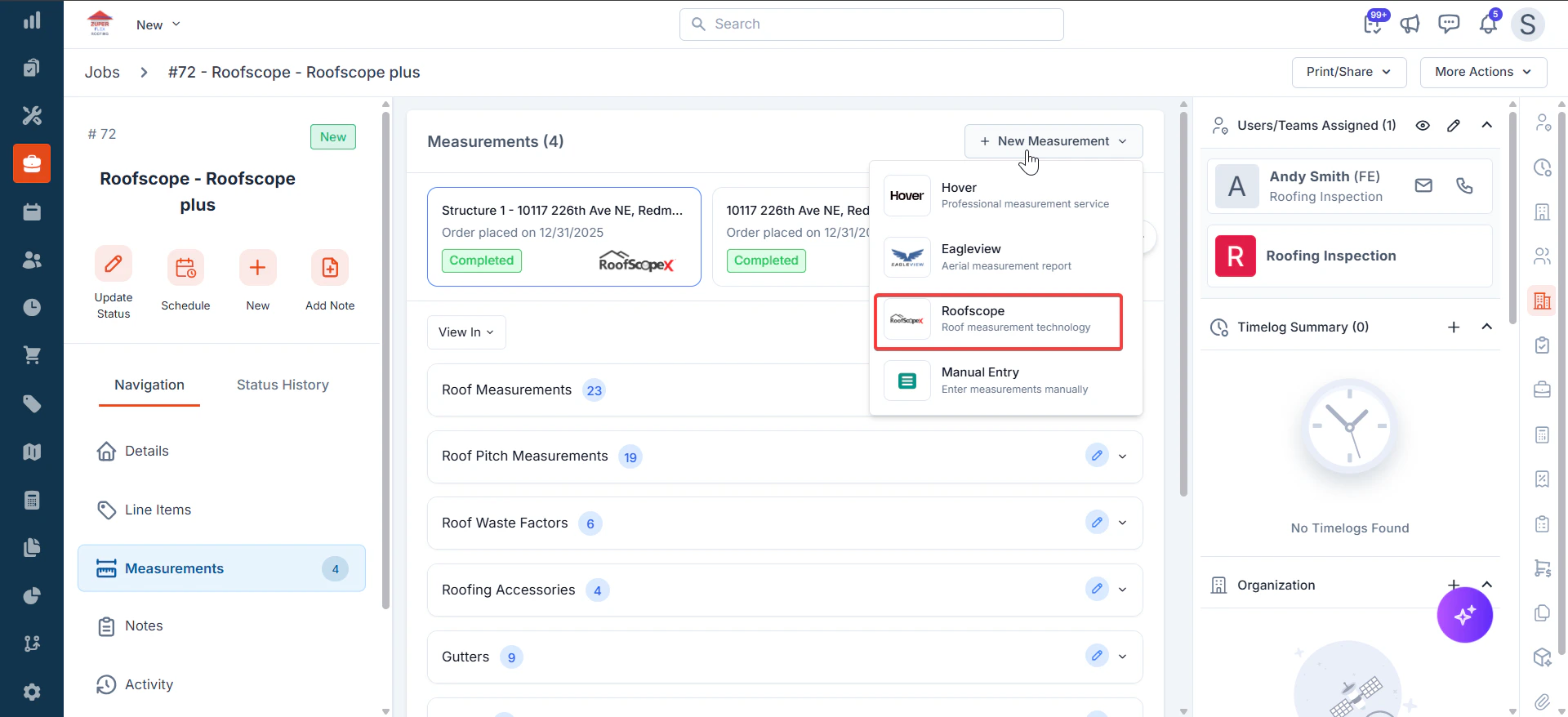
Task: Open the notifications bell icon
Action: [x=1488, y=24]
